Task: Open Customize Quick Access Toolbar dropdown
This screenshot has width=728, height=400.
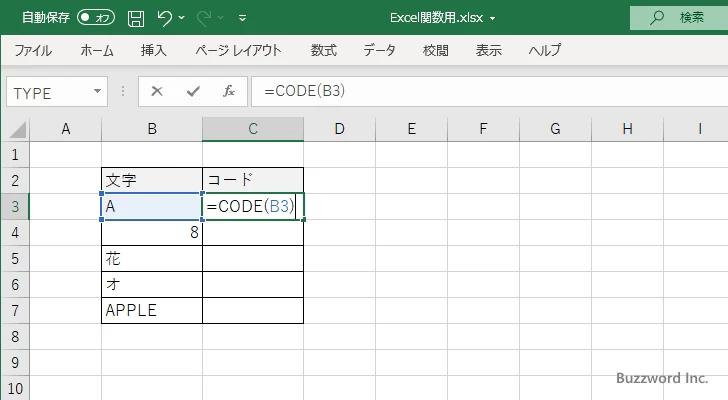Action: [x=242, y=18]
